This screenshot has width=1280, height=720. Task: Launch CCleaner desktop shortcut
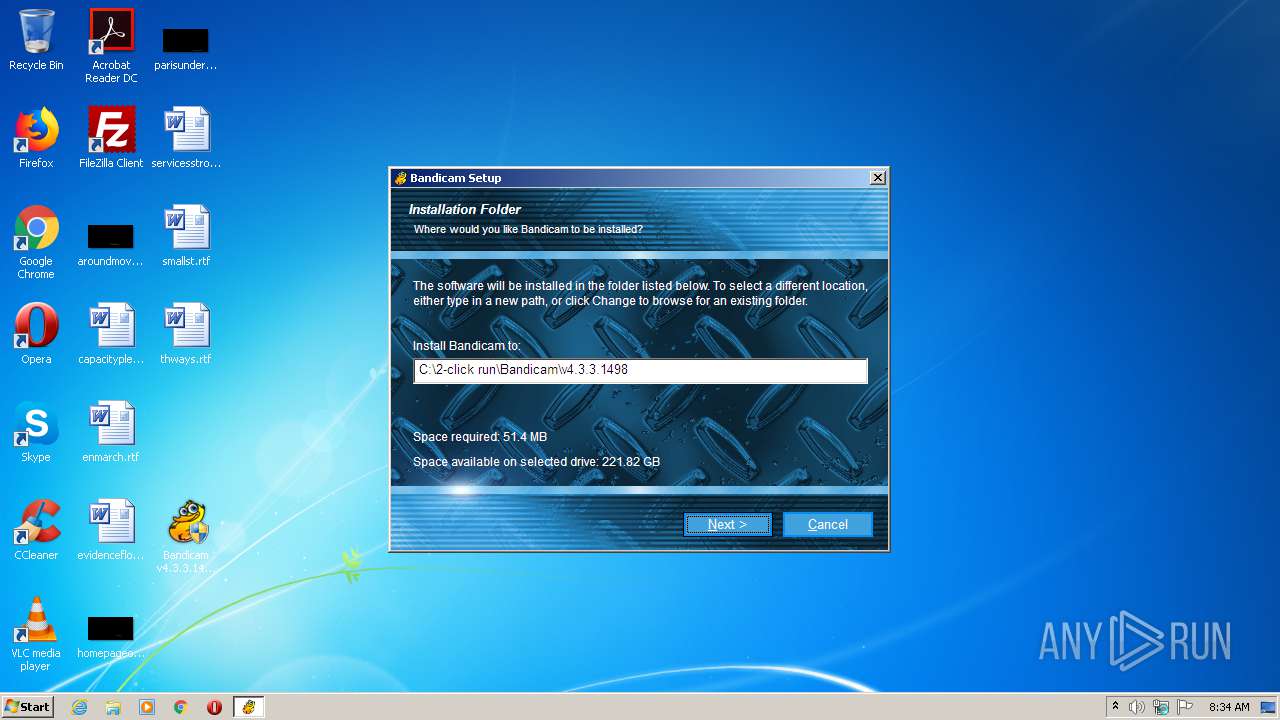coord(36,530)
